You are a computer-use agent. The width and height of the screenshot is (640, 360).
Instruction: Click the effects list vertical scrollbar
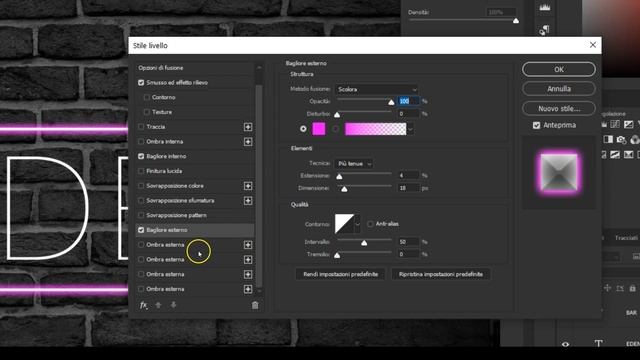tap(259, 186)
